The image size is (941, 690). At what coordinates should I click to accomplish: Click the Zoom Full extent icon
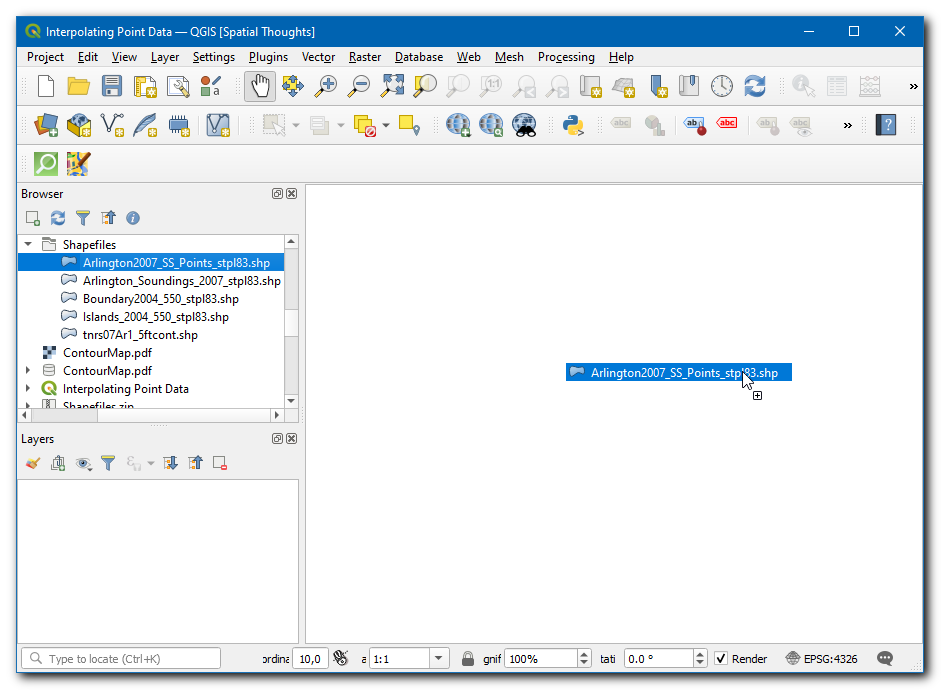click(391, 87)
